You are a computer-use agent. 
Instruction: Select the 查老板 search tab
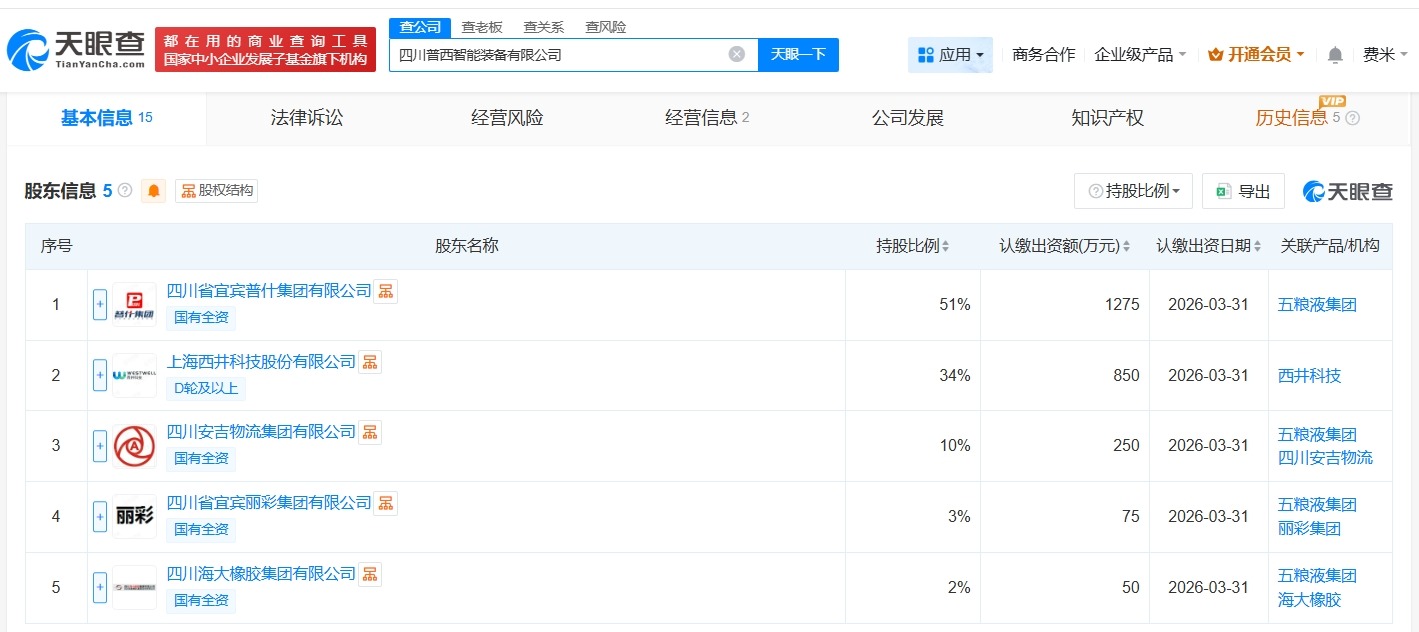coord(481,27)
